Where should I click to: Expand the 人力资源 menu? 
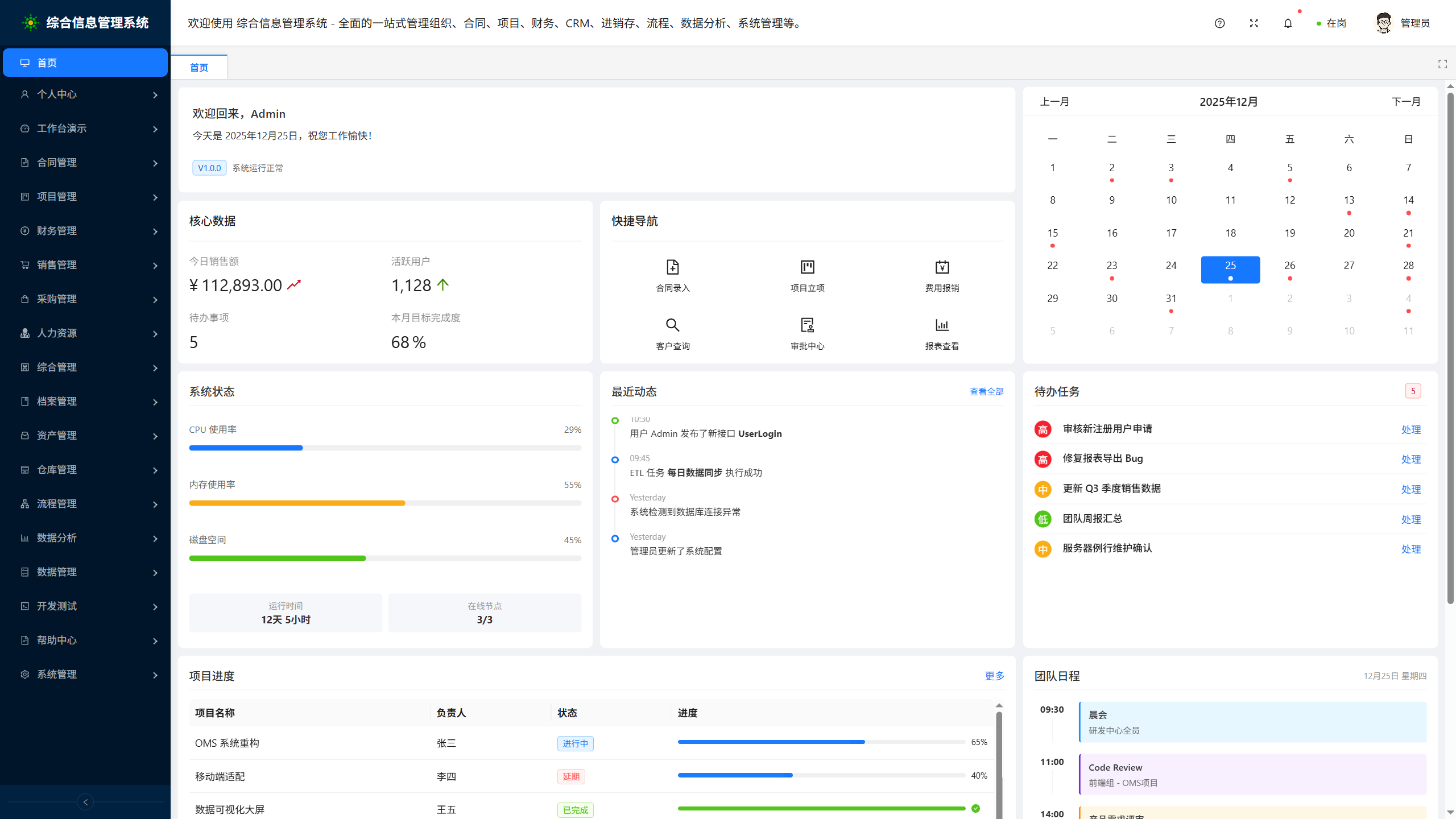tap(85, 333)
